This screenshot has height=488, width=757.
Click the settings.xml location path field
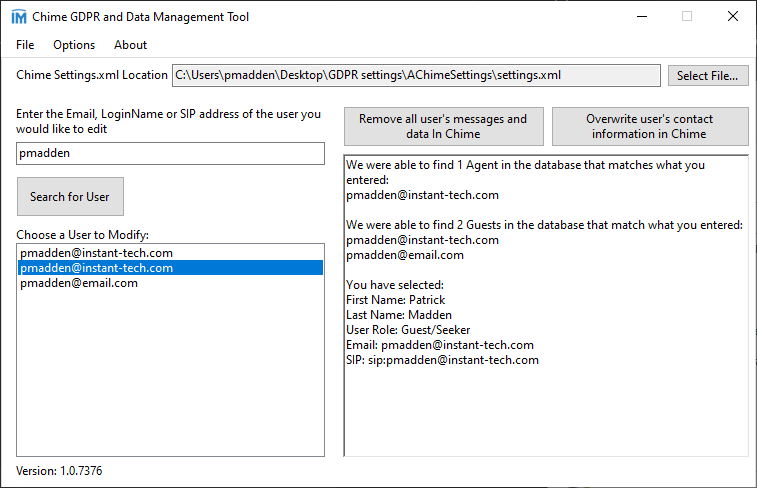[x=416, y=75]
